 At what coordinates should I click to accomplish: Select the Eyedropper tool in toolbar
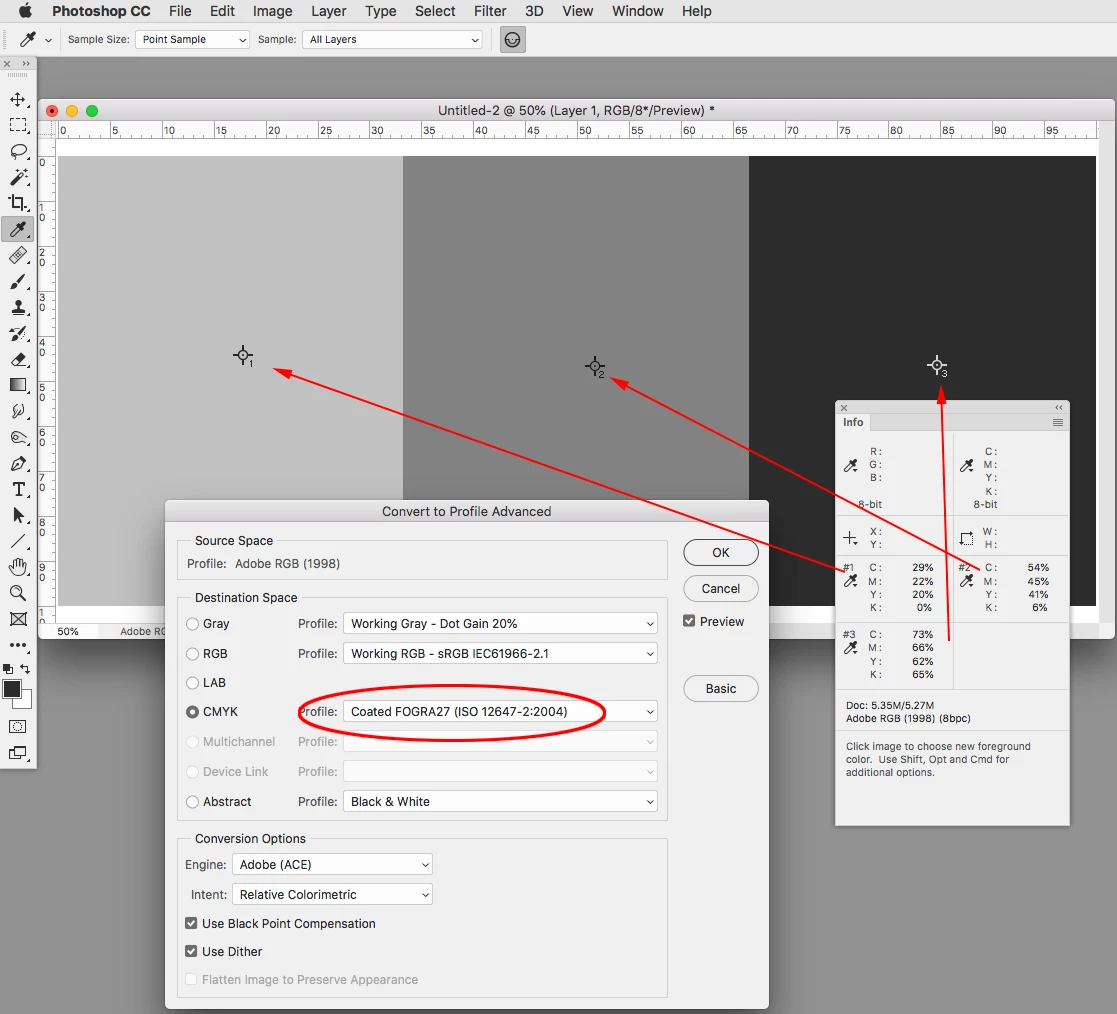(x=18, y=229)
